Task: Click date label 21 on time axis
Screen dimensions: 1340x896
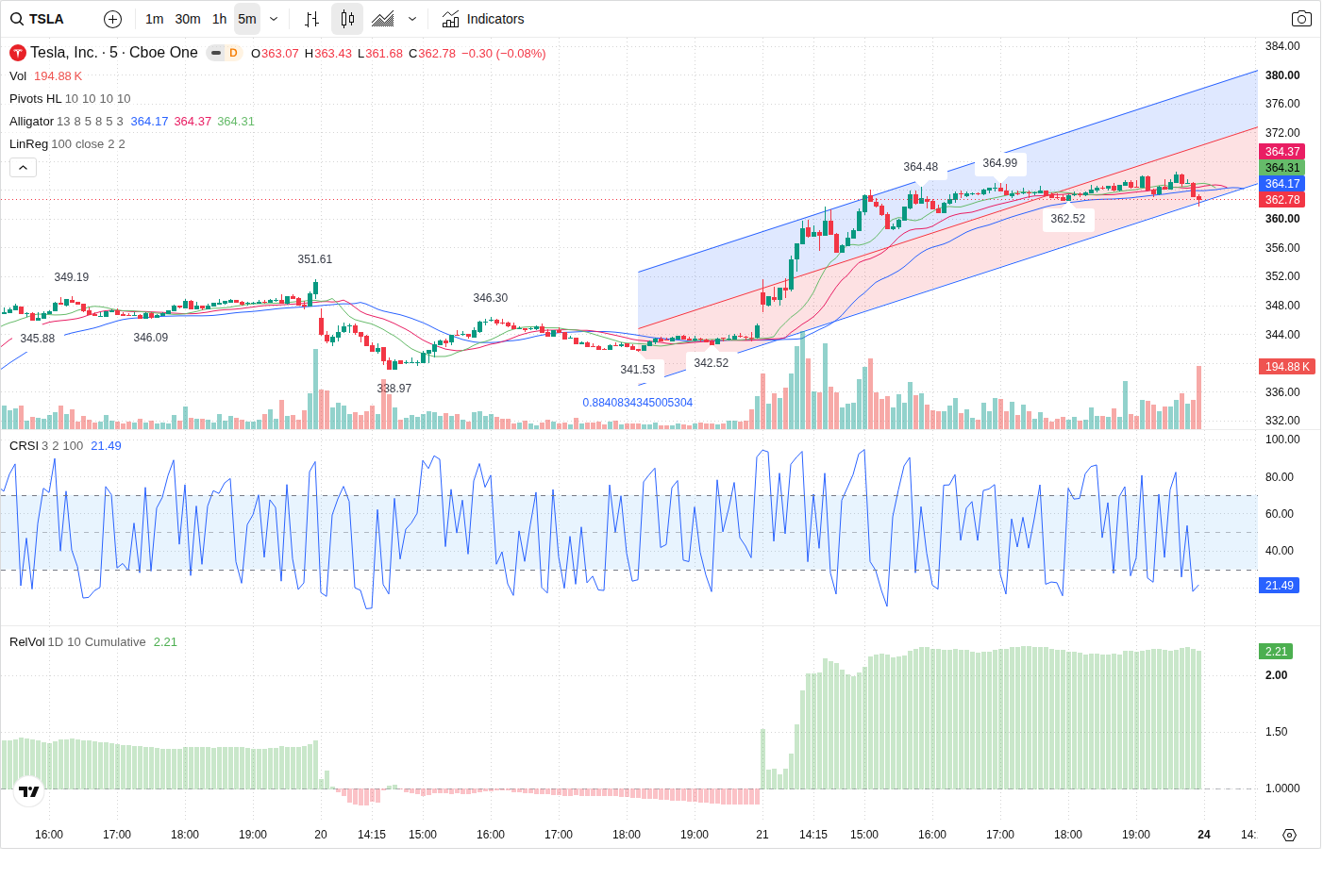Action: pos(762,835)
